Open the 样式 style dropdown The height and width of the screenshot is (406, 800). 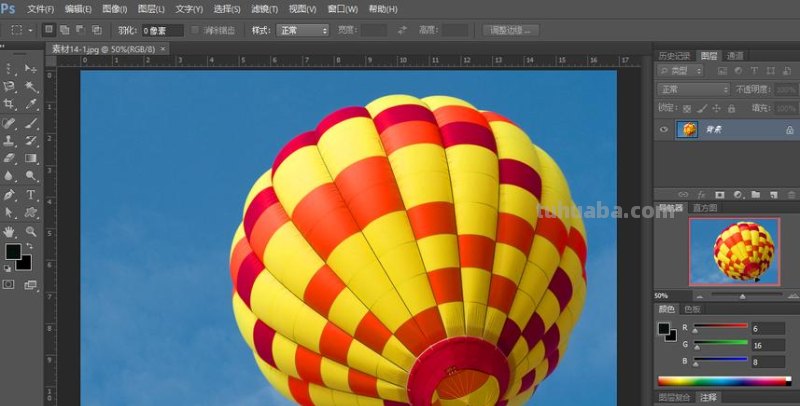302,30
